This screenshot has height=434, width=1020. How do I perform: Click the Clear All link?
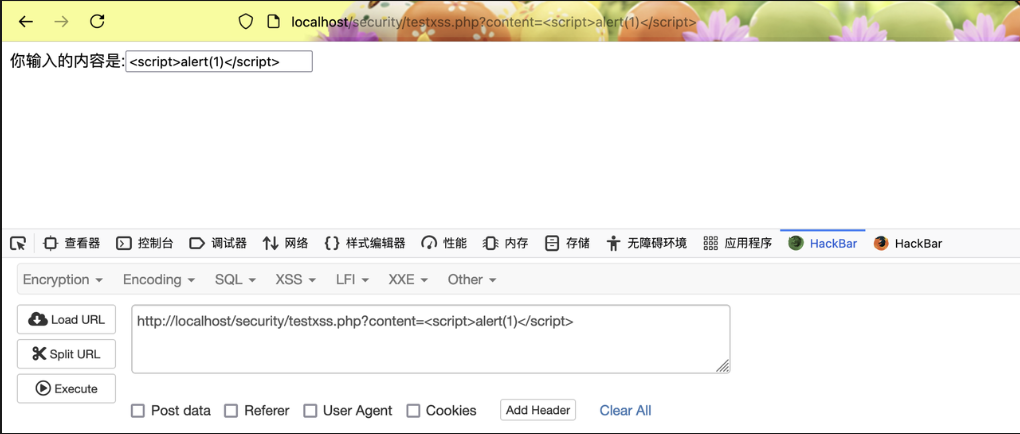[625, 411]
